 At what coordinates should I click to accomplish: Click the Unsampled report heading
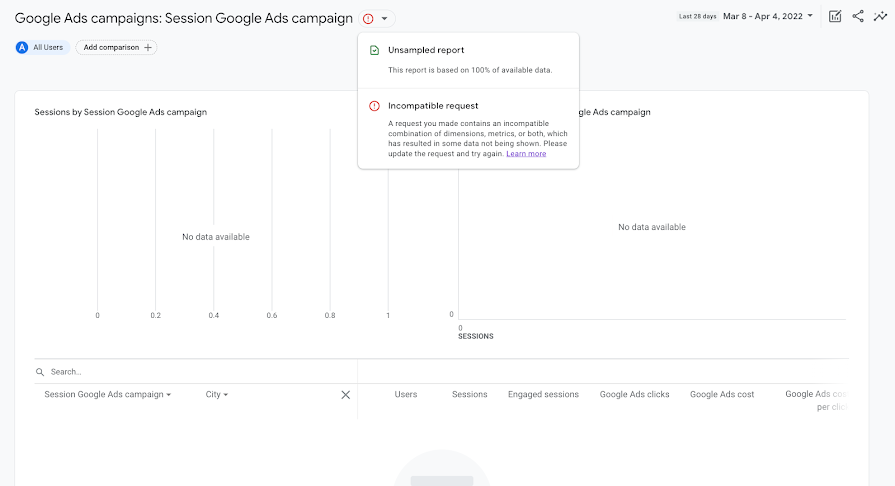[x=426, y=50]
